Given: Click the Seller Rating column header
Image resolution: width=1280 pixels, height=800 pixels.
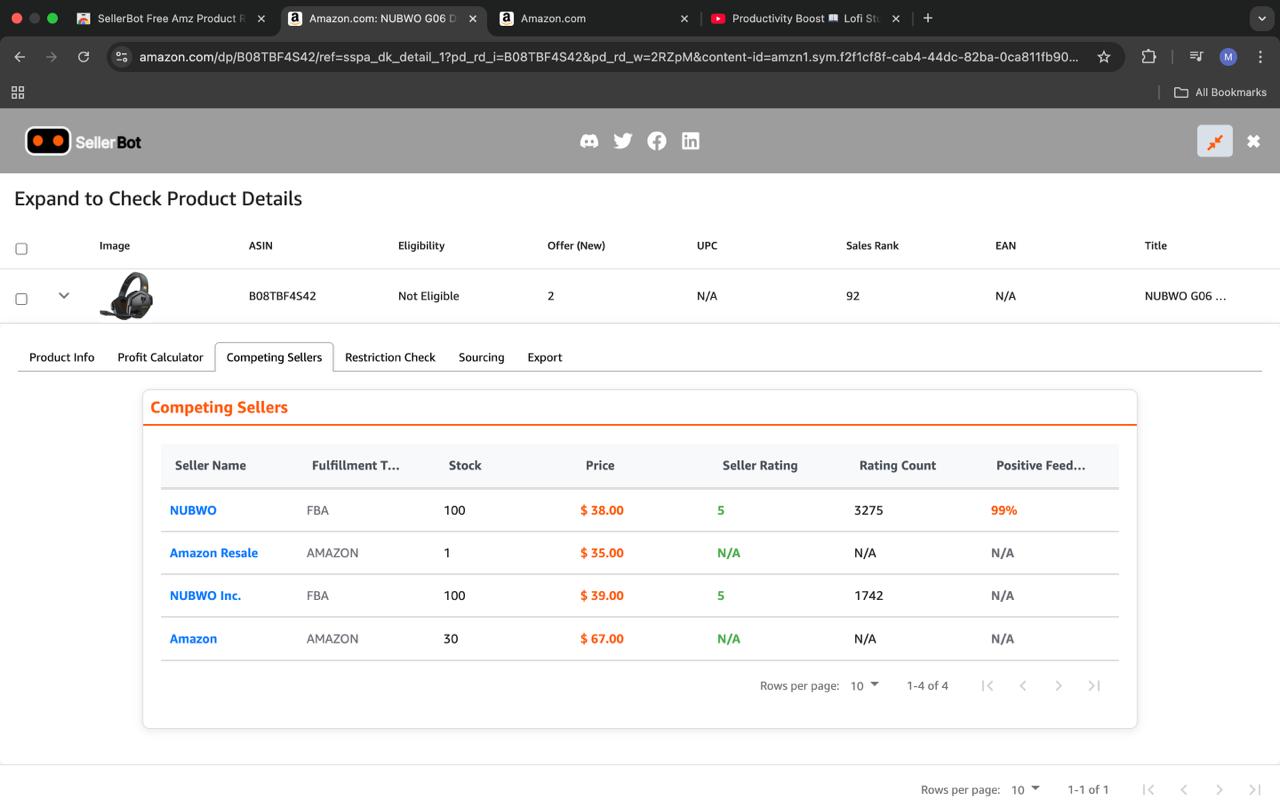Looking at the screenshot, I should click(x=760, y=465).
